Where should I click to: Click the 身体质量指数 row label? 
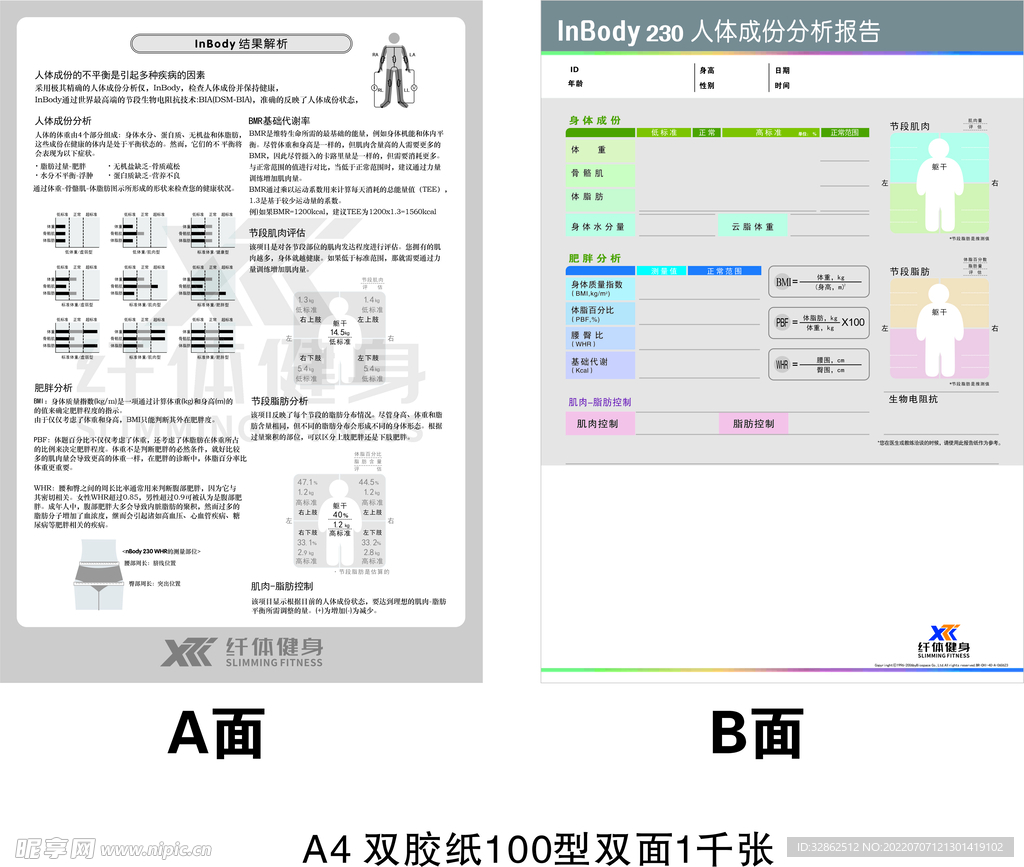pyautogui.click(x=600, y=288)
